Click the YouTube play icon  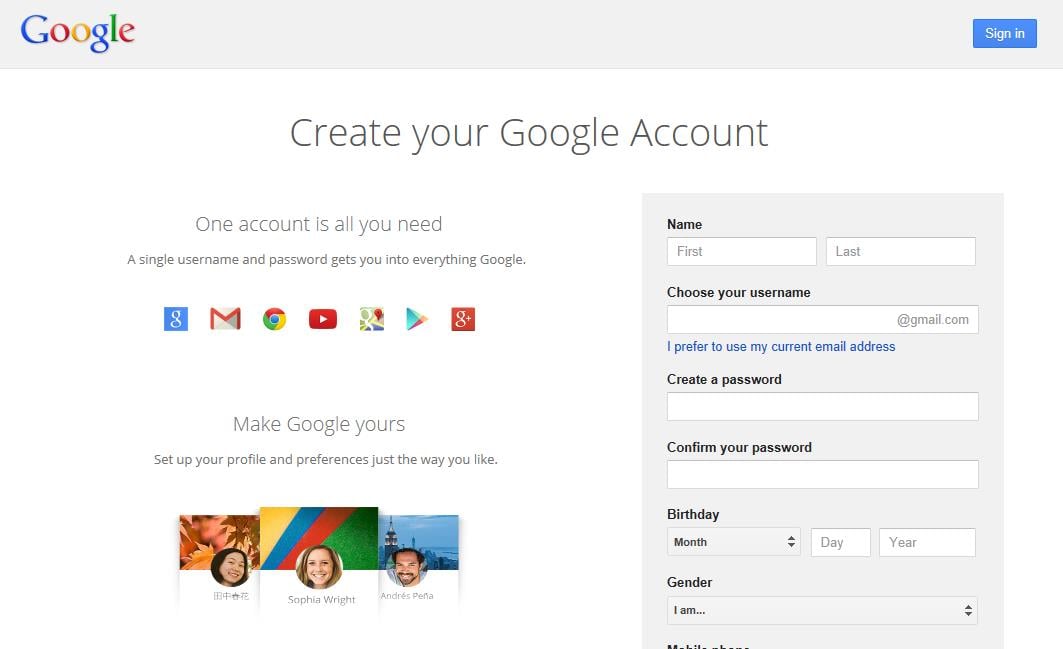pos(323,319)
